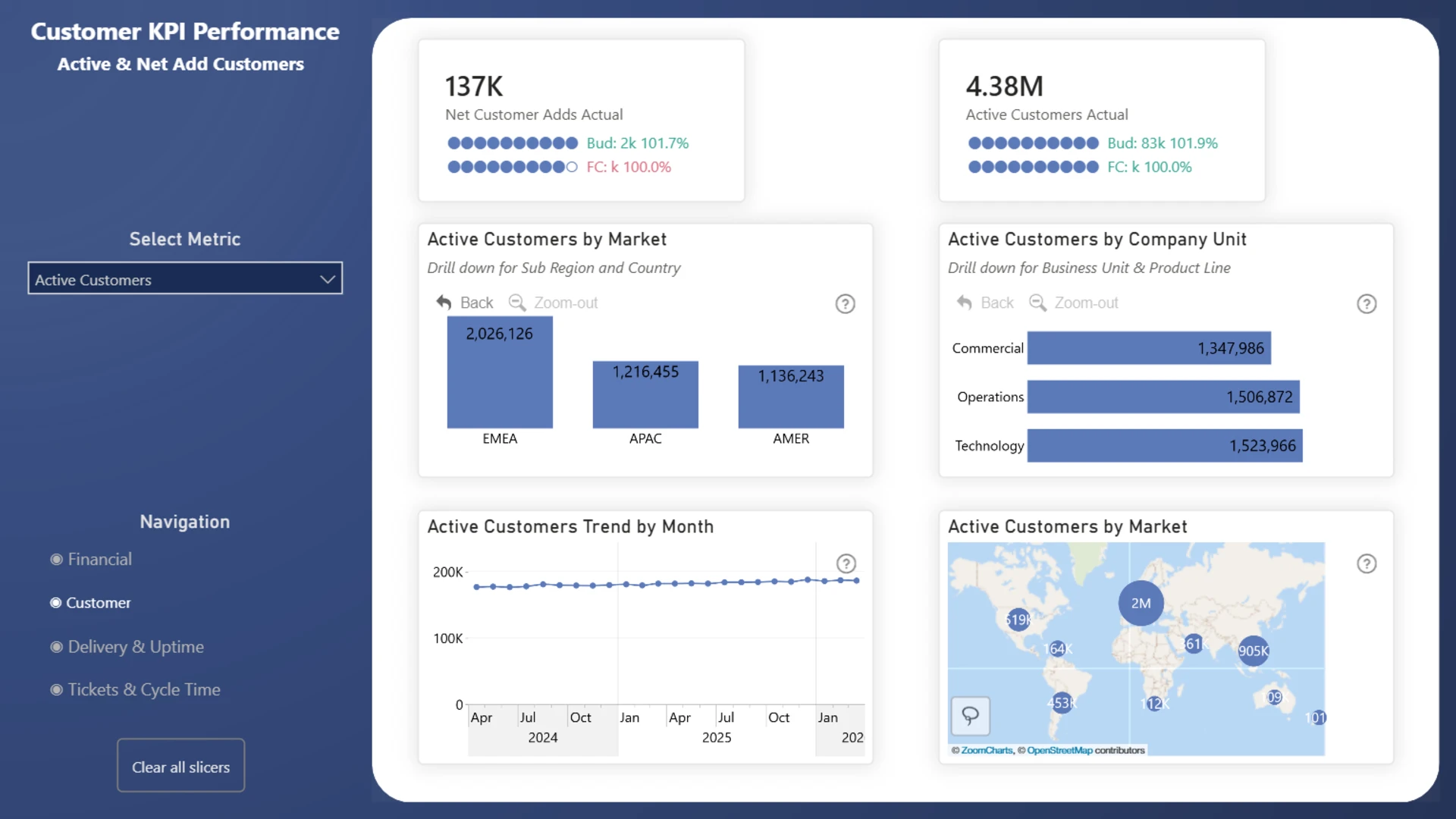Open Active Customers metric combo box

pos(174,279)
